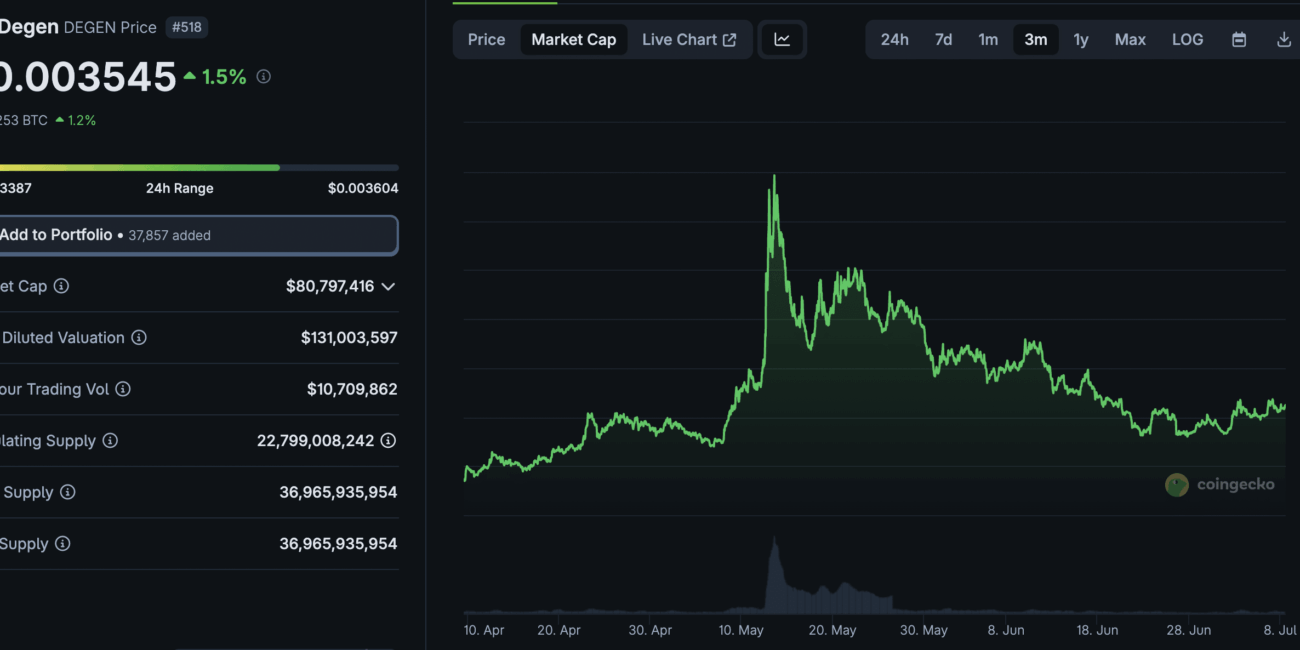The image size is (1300, 650).
Task: Click the 24h Range label
Action: (x=180, y=188)
